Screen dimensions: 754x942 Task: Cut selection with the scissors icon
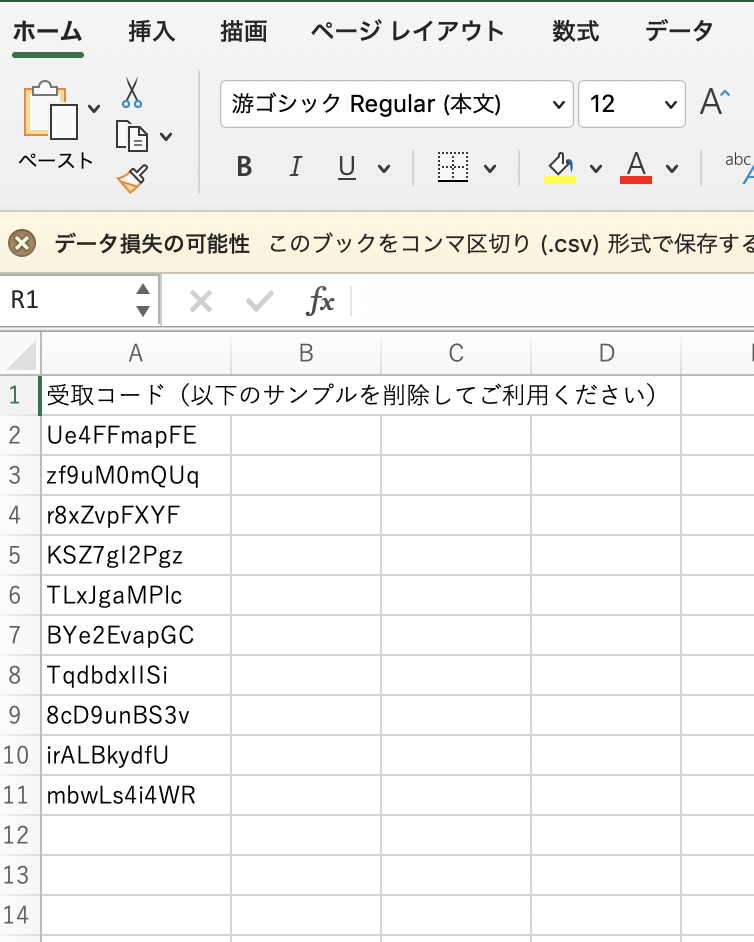tap(132, 92)
